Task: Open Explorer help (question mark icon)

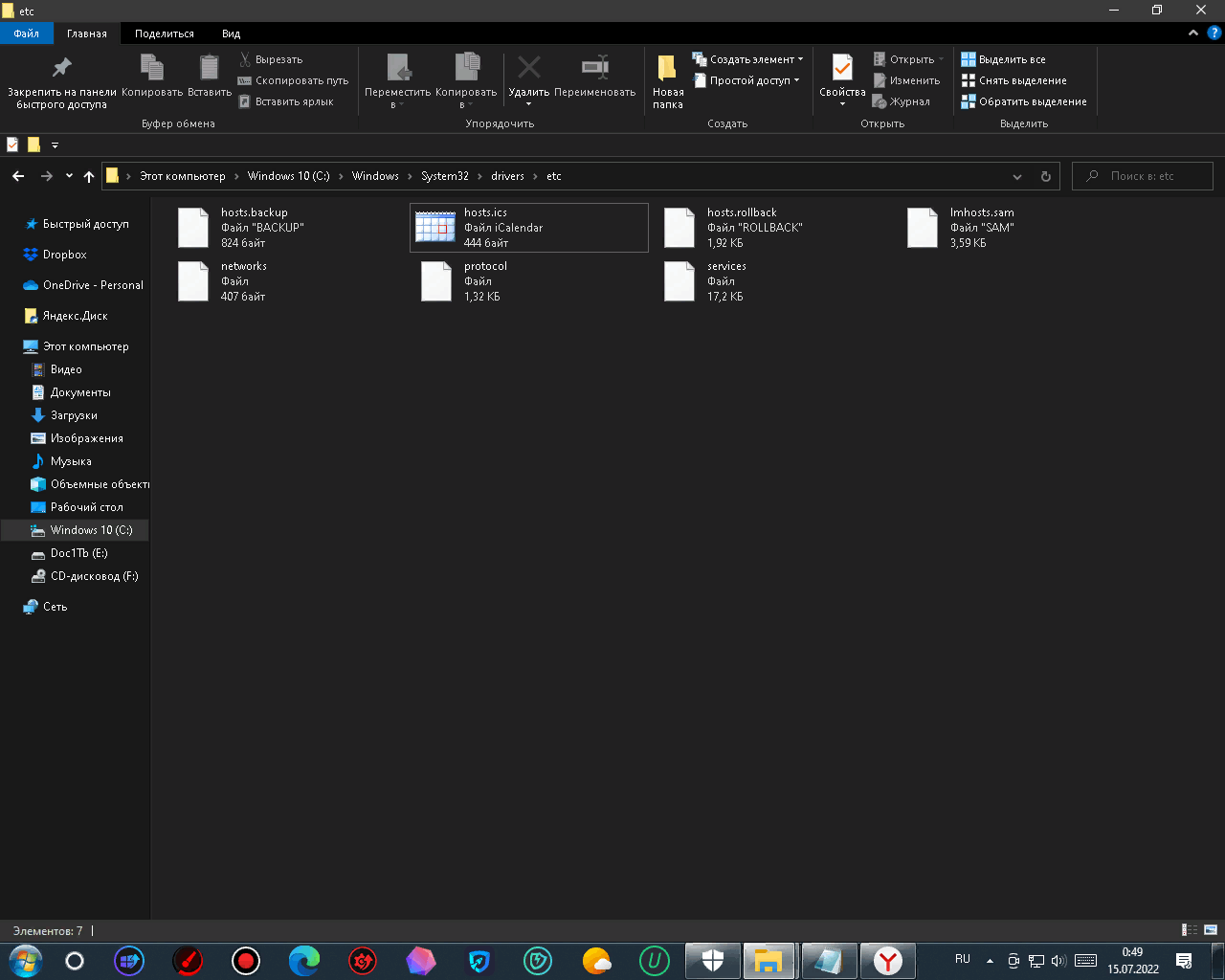Action: pos(1214,33)
